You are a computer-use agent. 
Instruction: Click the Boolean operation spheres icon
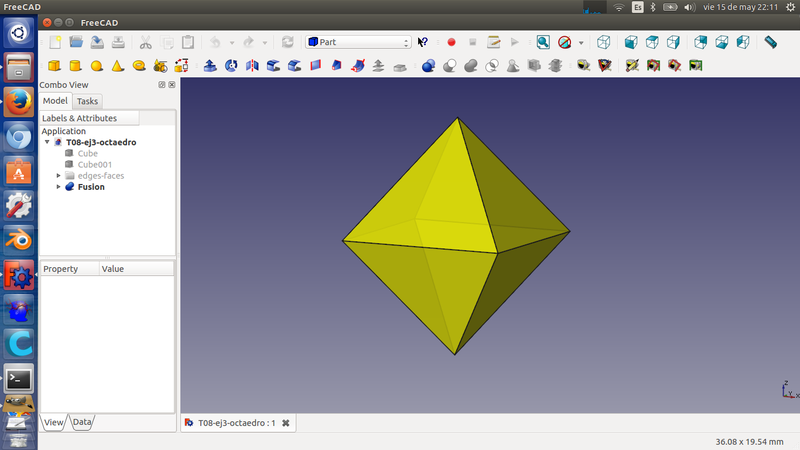(429, 66)
